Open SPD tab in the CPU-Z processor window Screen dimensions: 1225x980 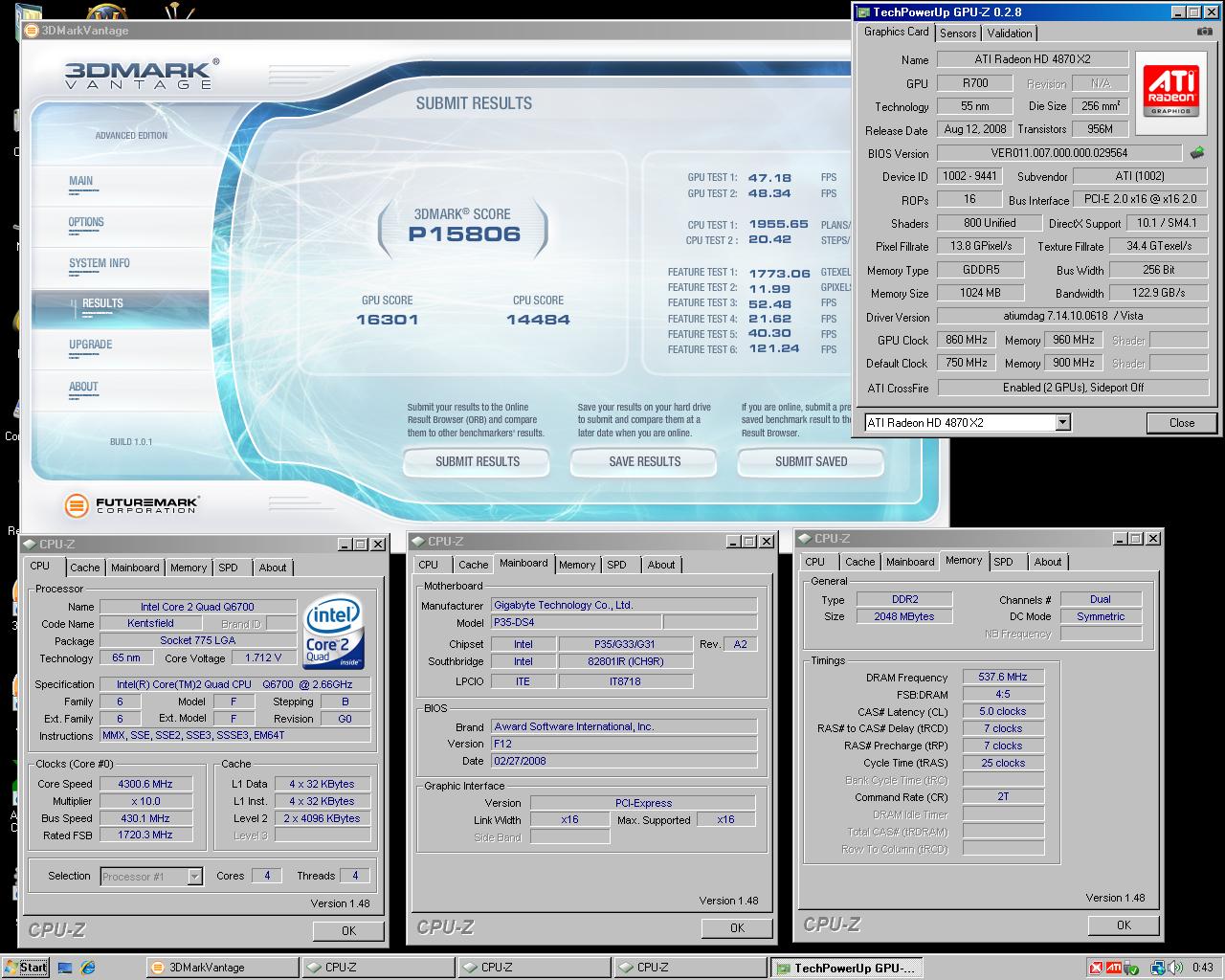coord(228,568)
